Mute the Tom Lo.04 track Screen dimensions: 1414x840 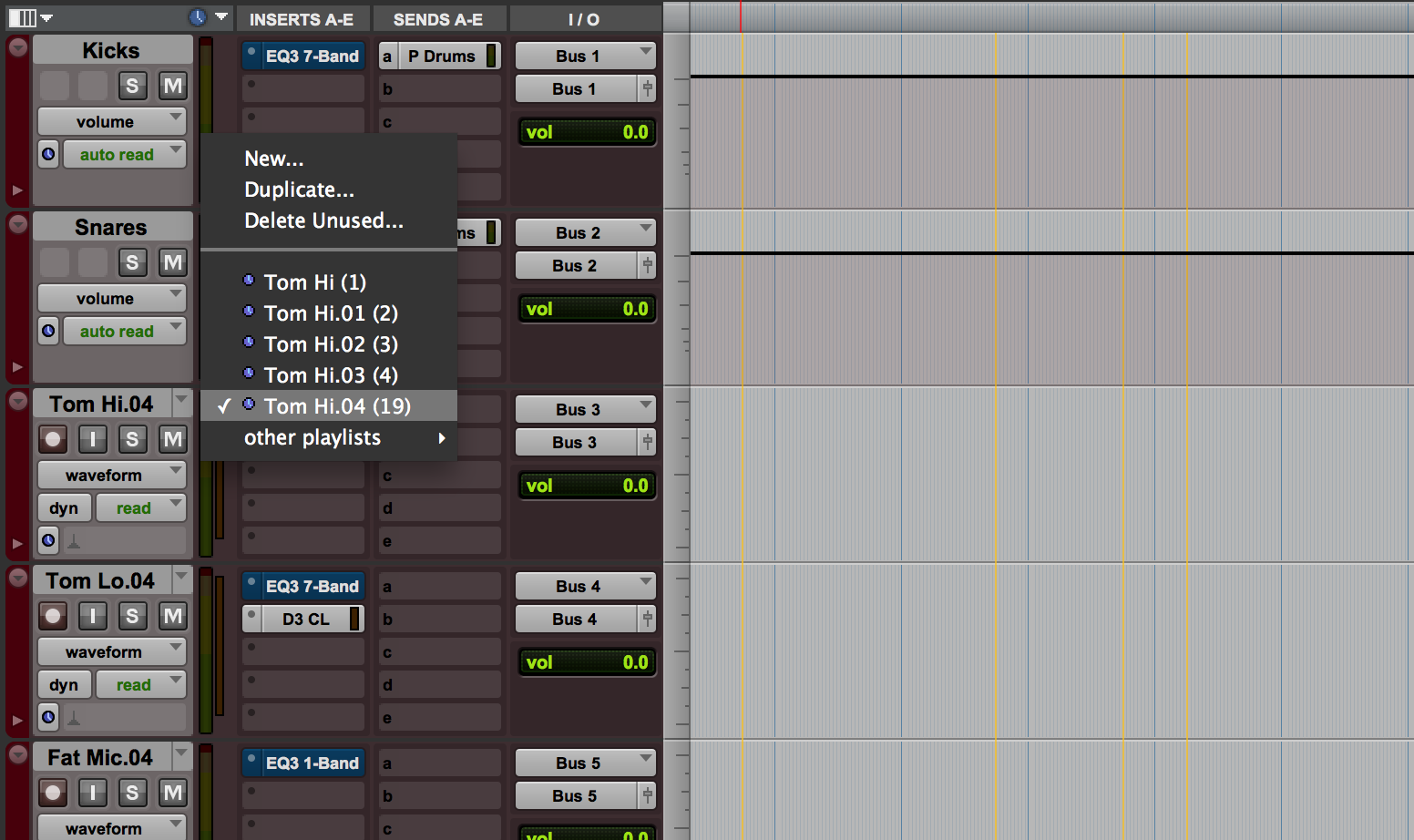(172, 616)
